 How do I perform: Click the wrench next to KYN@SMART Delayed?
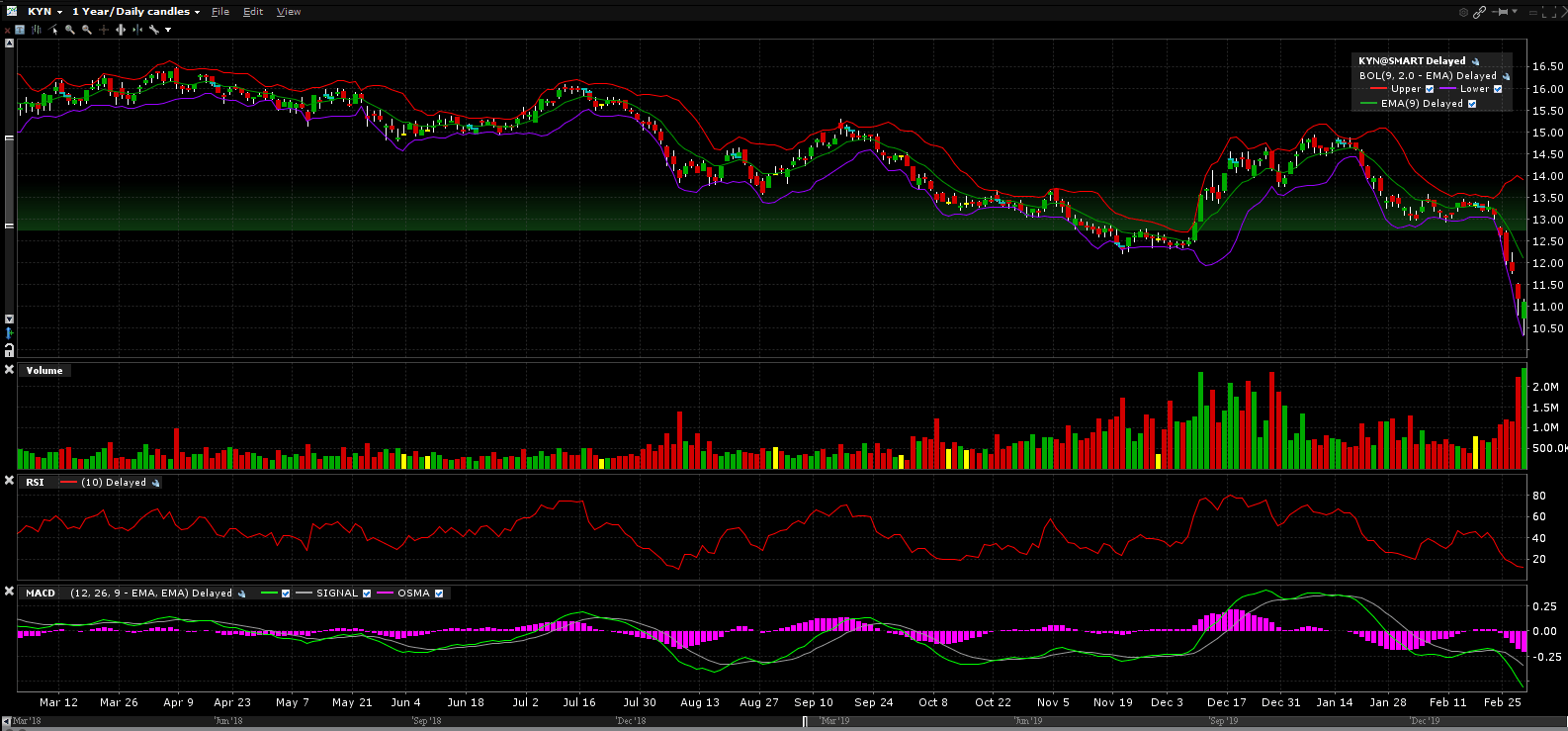tap(1475, 61)
